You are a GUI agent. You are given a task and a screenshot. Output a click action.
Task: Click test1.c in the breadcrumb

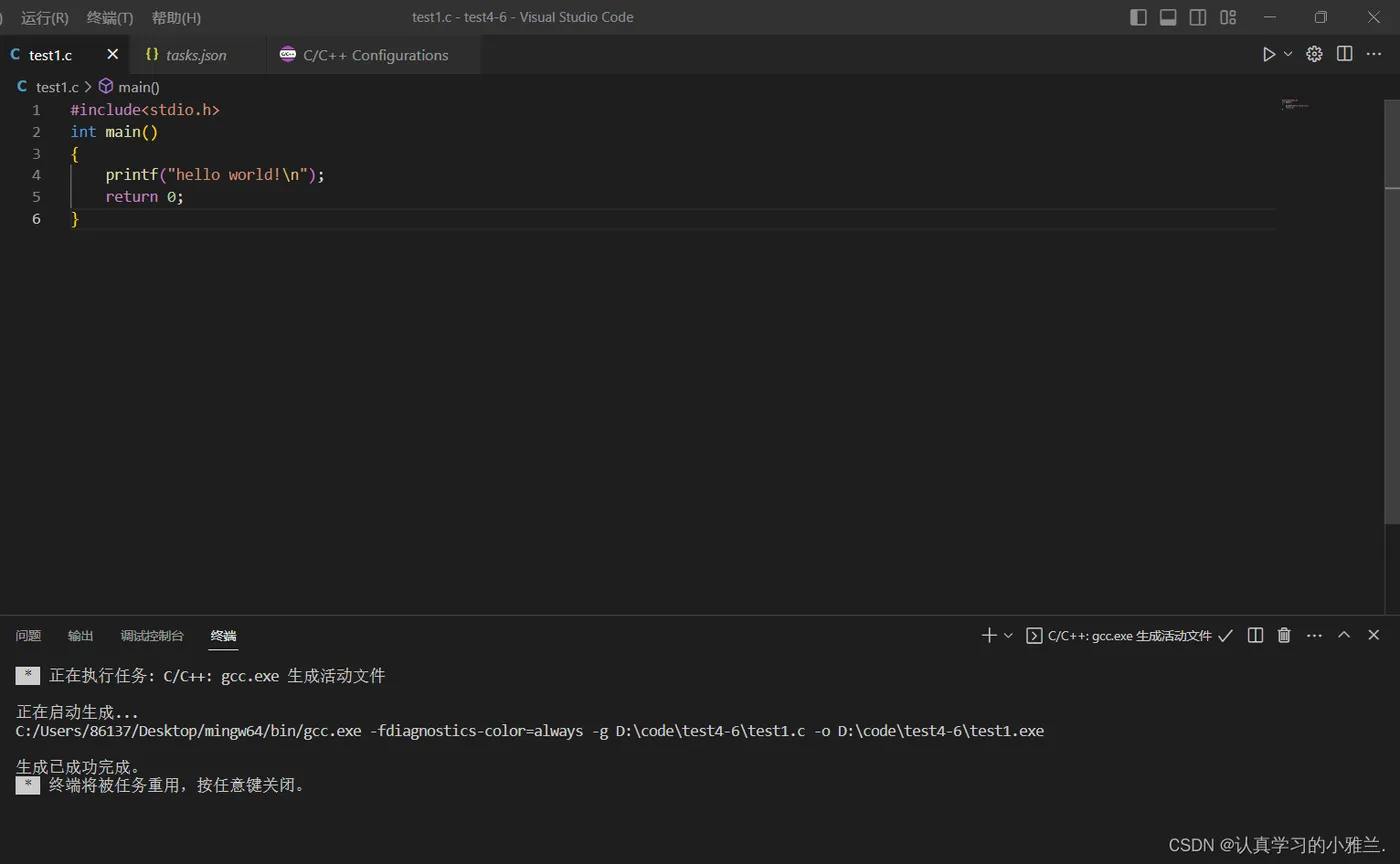point(57,87)
